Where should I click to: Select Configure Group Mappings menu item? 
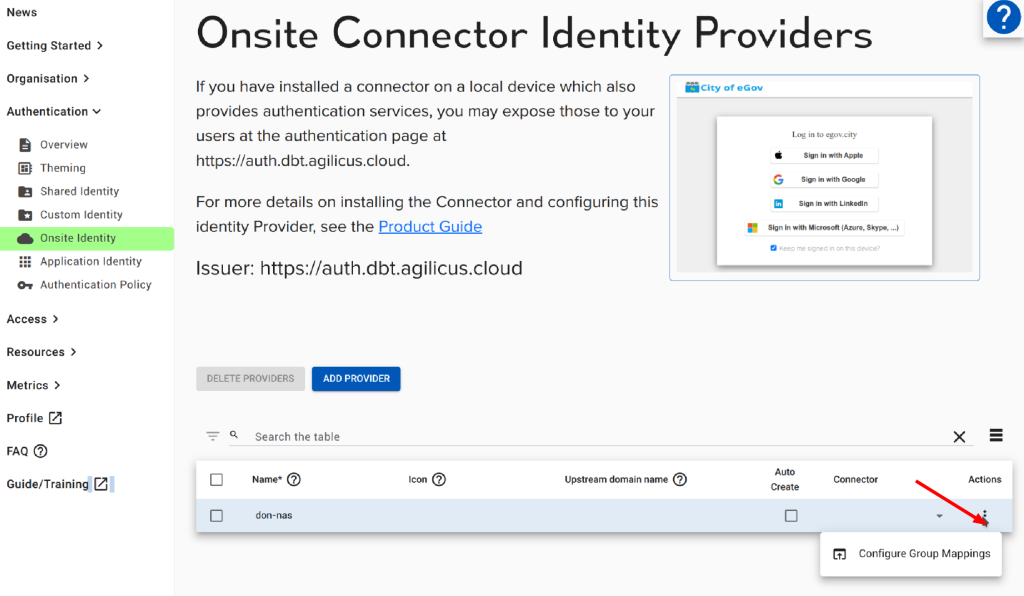[911, 554]
